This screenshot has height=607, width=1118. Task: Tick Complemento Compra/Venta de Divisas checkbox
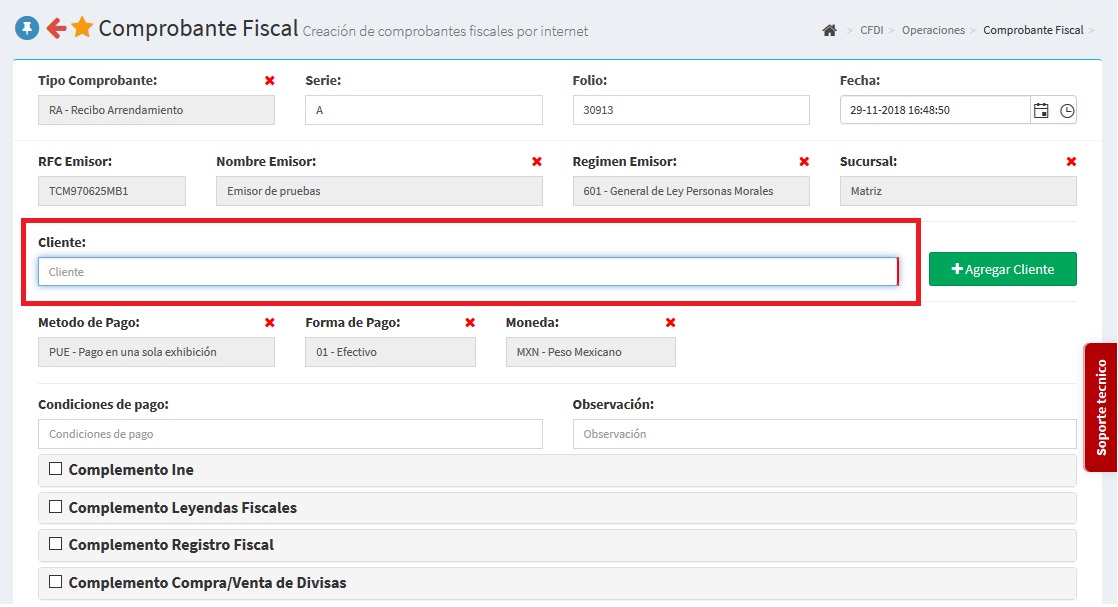point(56,581)
